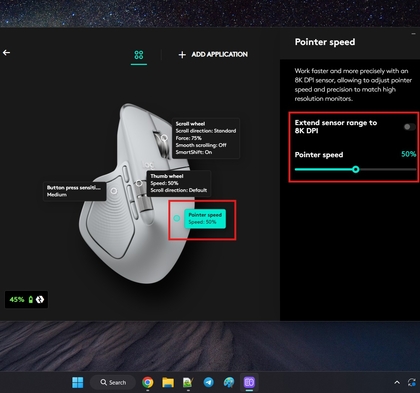Viewport: 420px width, 393px height.
Task: Open the Button press sensitivity label
Action: click(75, 191)
